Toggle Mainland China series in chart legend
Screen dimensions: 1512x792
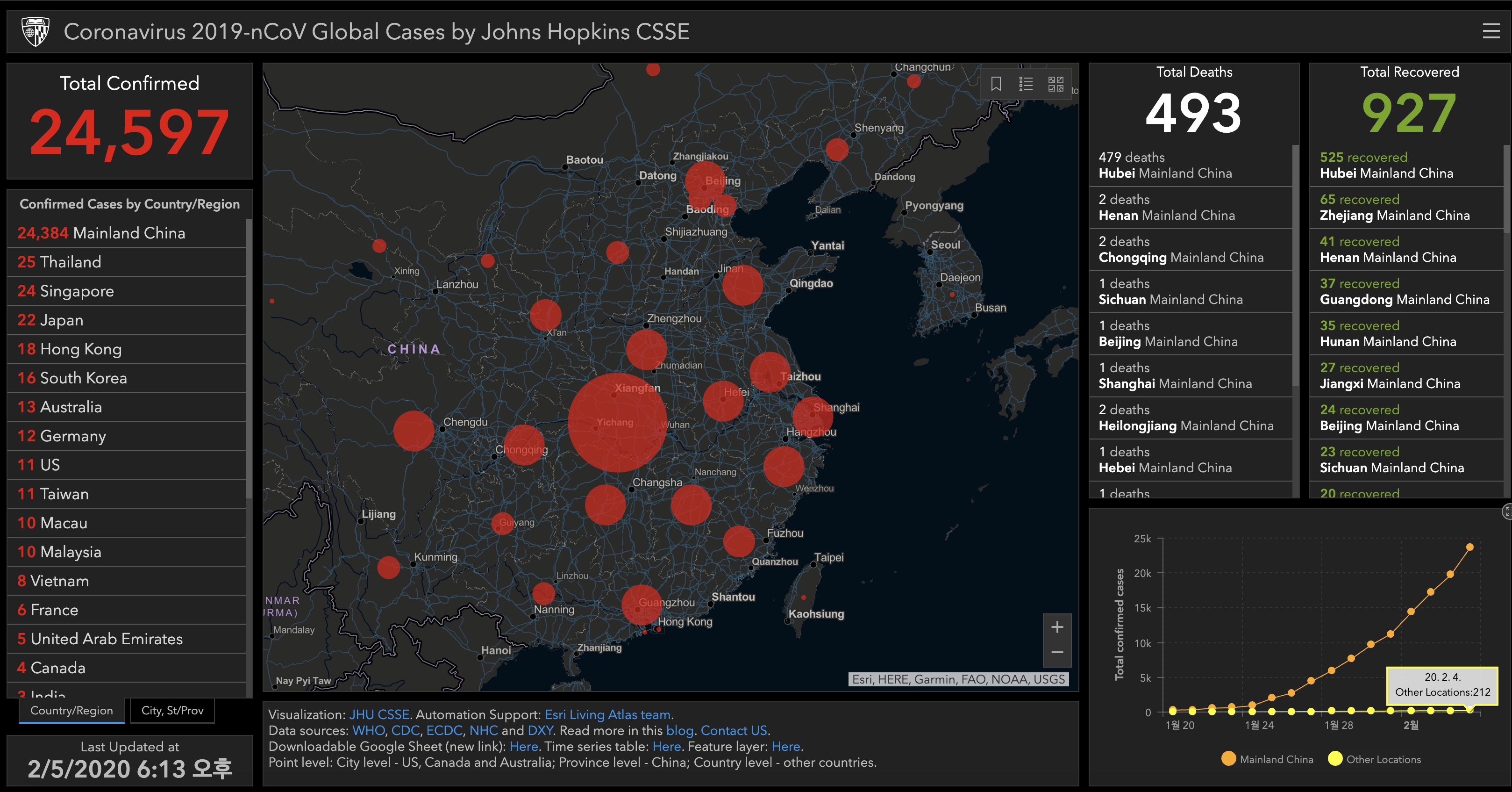(x=1267, y=759)
